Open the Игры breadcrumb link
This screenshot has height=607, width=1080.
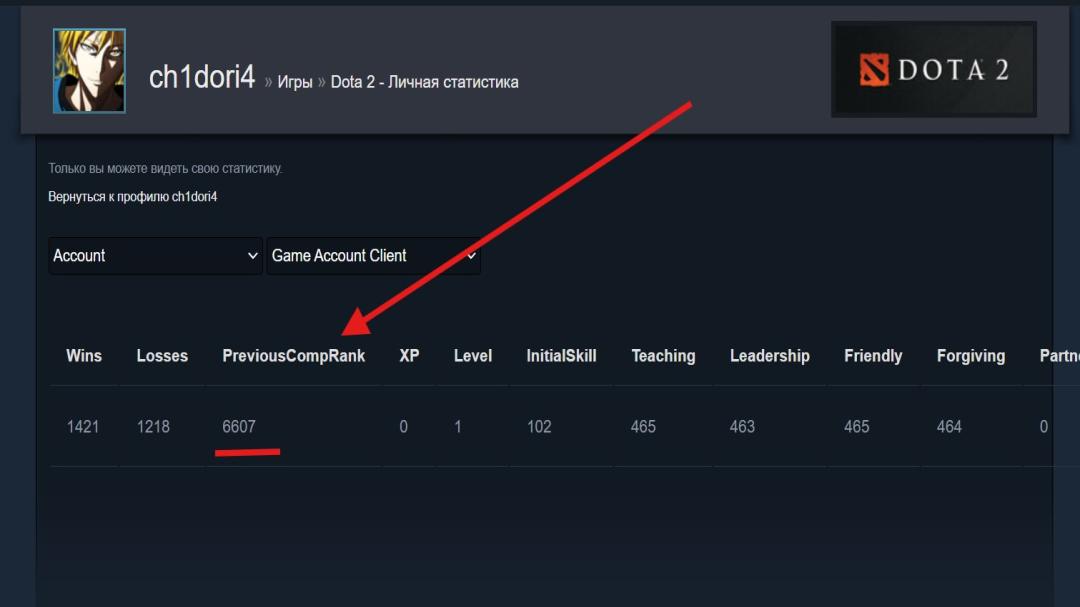click(295, 82)
